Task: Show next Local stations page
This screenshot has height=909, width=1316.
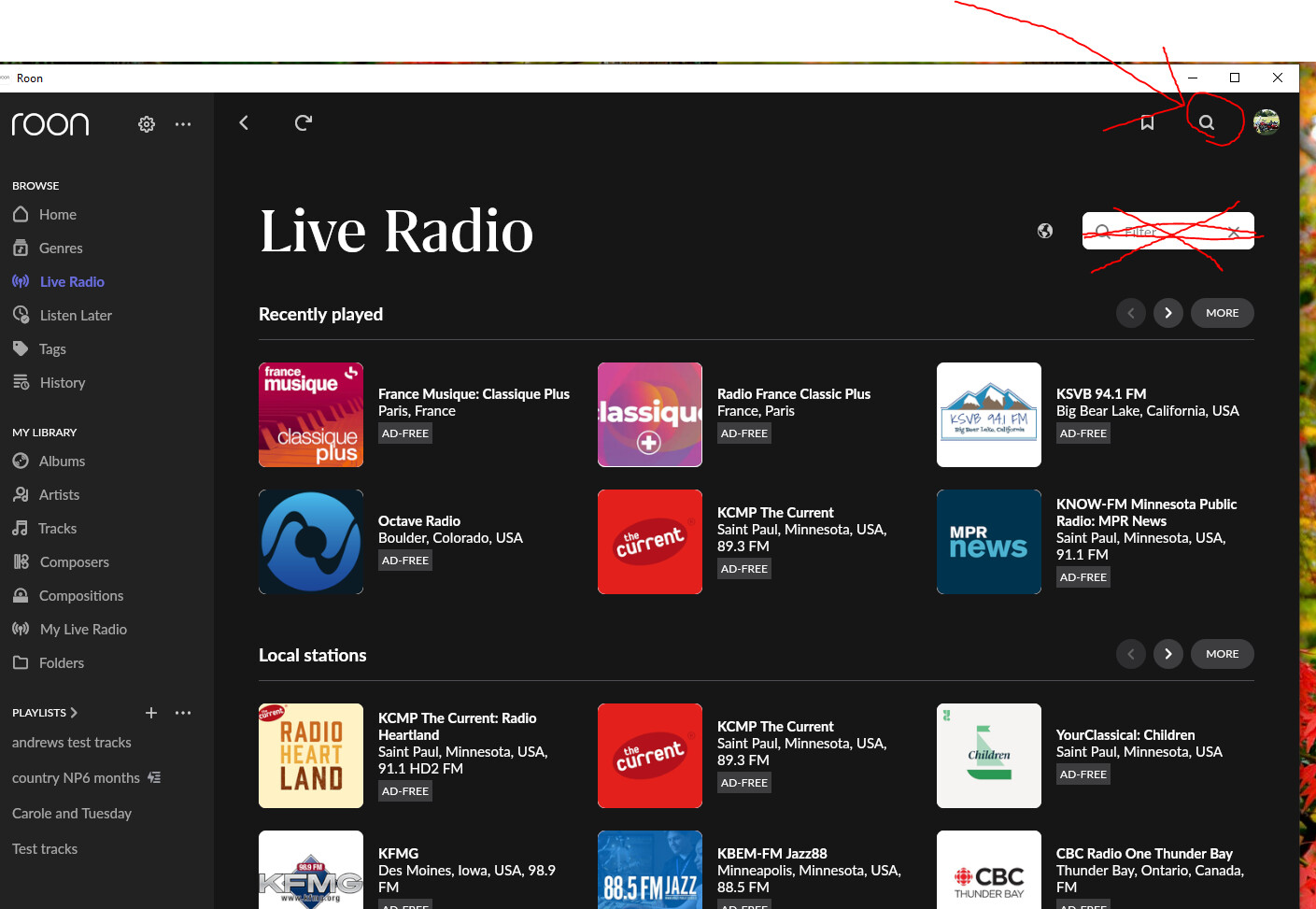Action: pyautogui.click(x=1168, y=654)
